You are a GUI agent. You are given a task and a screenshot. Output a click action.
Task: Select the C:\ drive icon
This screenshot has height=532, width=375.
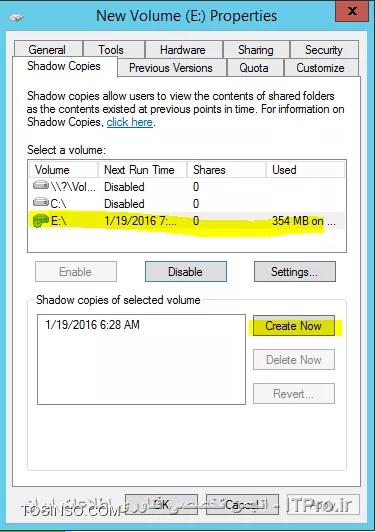point(41,203)
